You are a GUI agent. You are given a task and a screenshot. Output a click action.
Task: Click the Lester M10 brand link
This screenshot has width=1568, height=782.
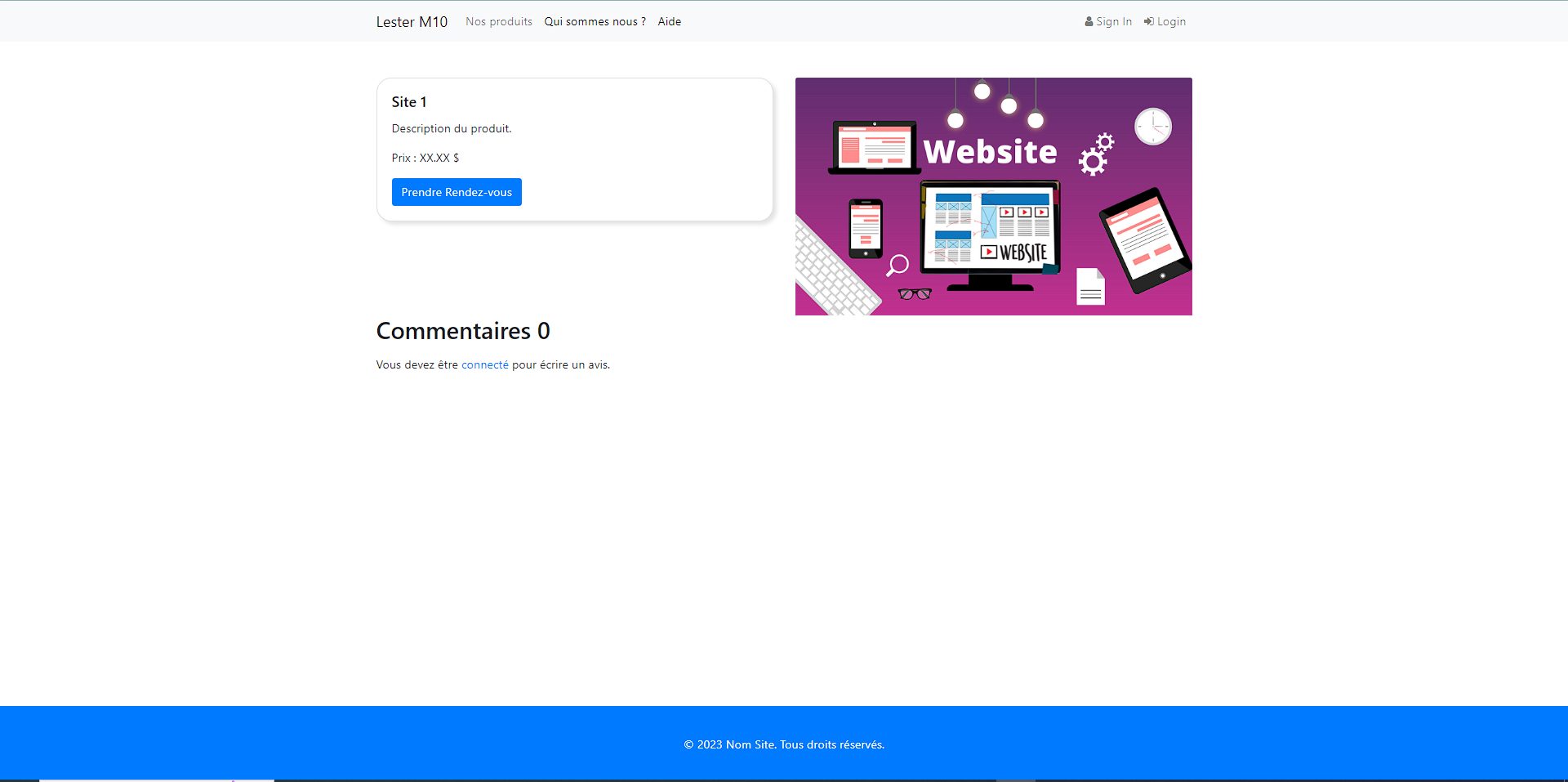point(411,21)
